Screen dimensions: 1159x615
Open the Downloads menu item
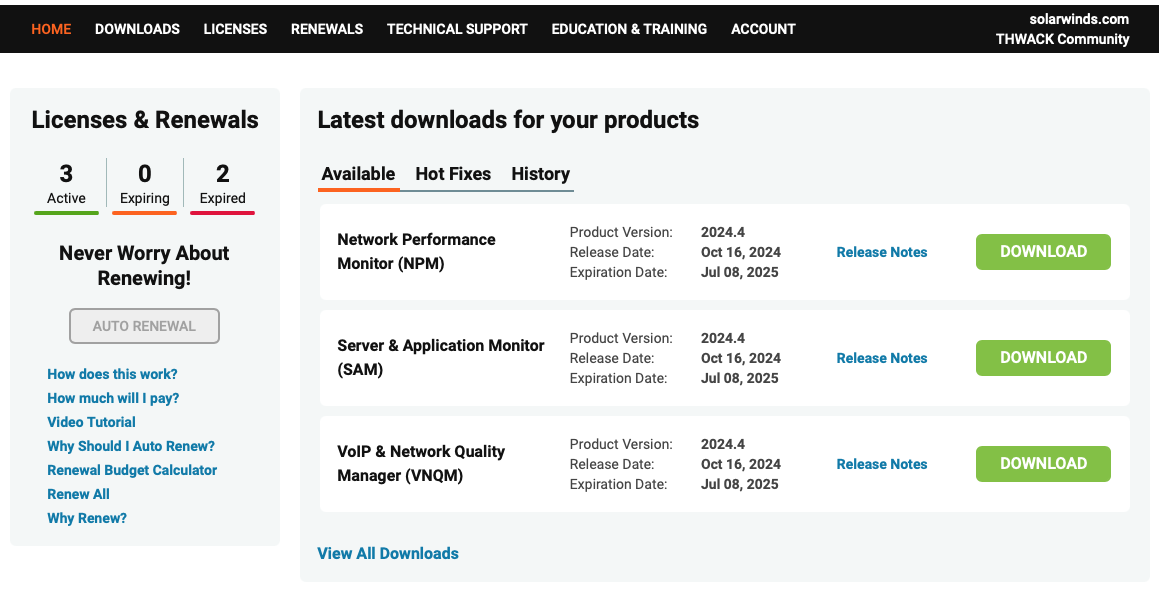pos(137,29)
